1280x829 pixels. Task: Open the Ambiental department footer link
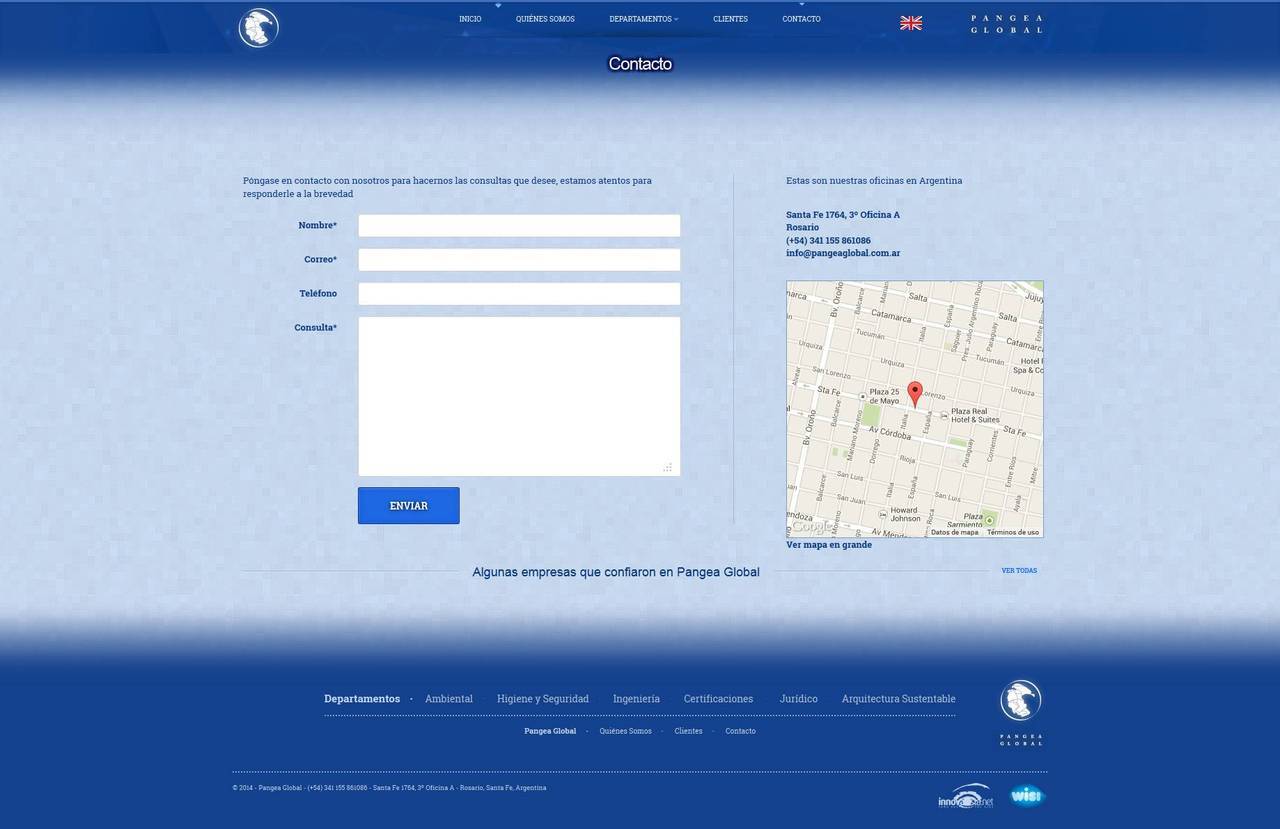[449, 699]
